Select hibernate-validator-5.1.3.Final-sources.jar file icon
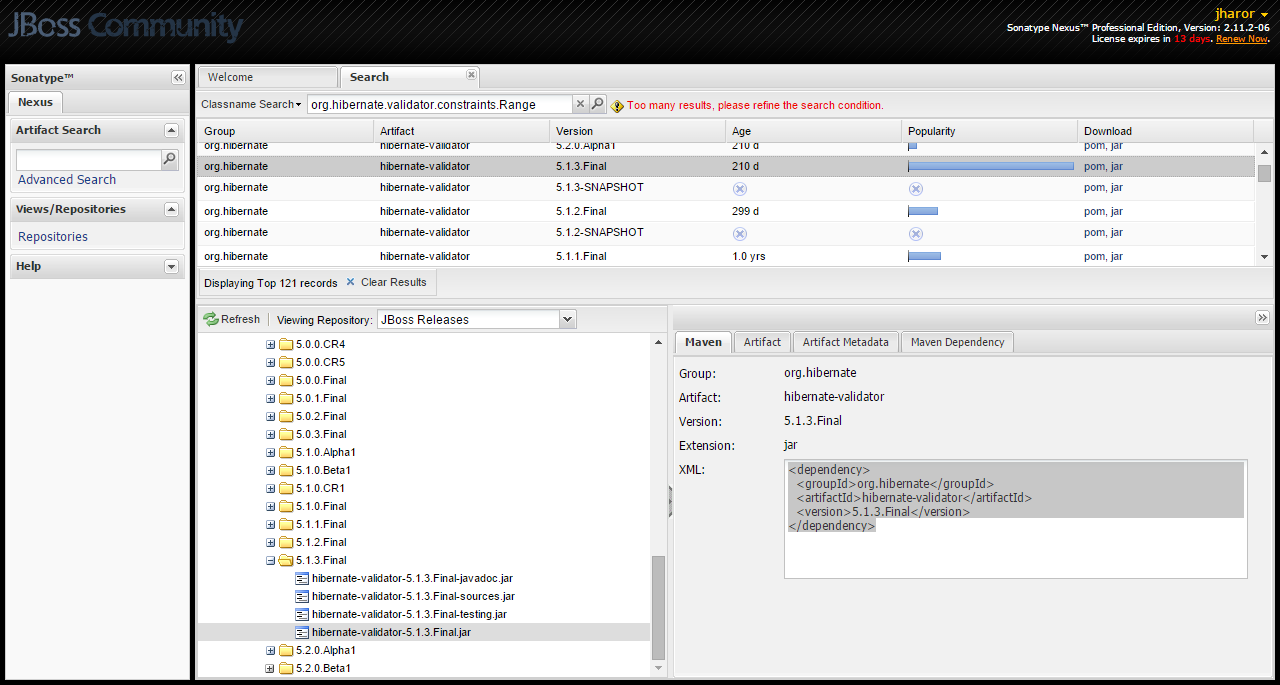The width and height of the screenshot is (1280, 685). (302, 596)
